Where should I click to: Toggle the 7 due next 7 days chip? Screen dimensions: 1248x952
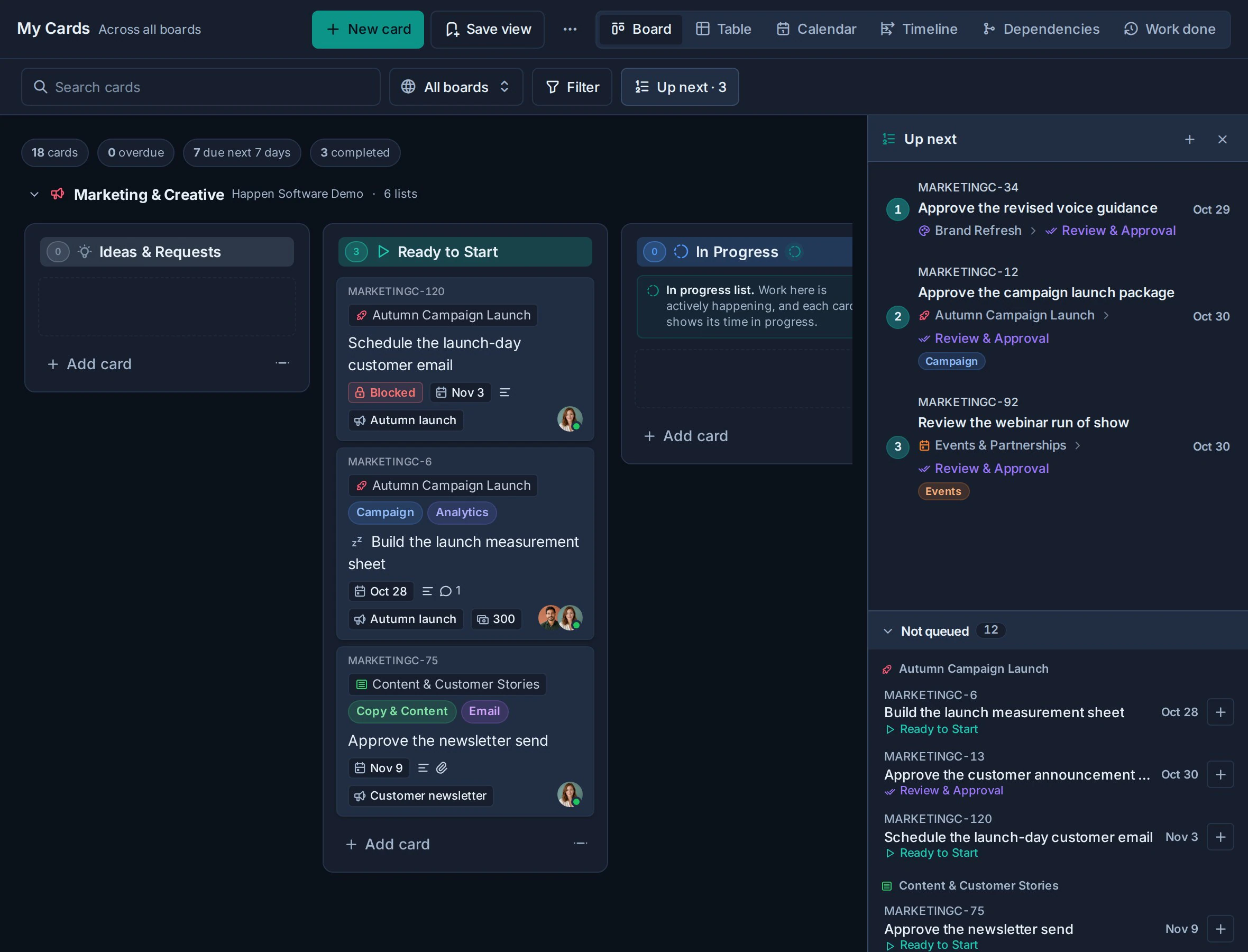[x=241, y=153]
